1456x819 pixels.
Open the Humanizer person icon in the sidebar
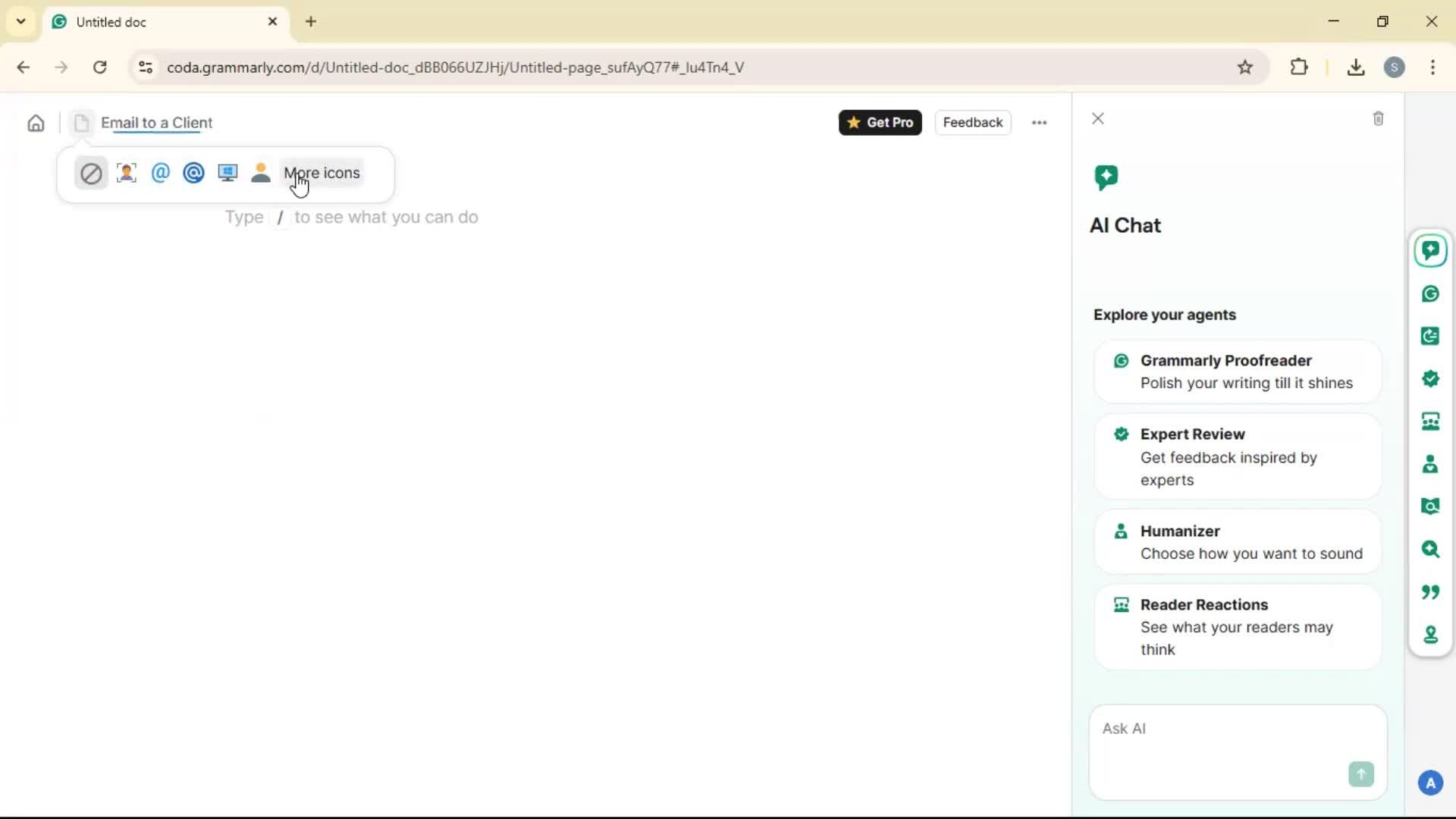tap(1430, 464)
